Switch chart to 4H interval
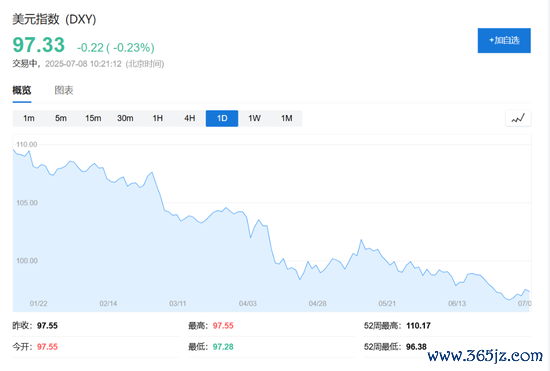This screenshot has height=371, width=550. pyautogui.click(x=190, y=118)
